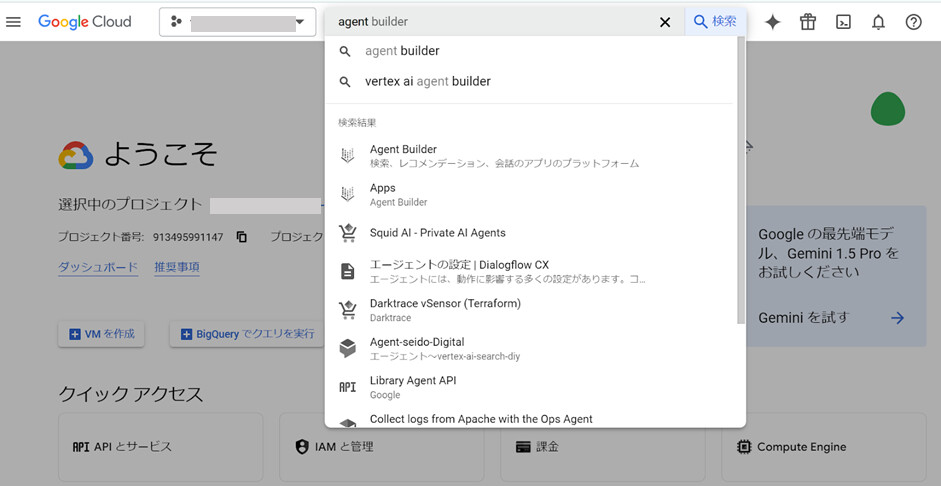Open the notifications bell

[x=878, y=22]
